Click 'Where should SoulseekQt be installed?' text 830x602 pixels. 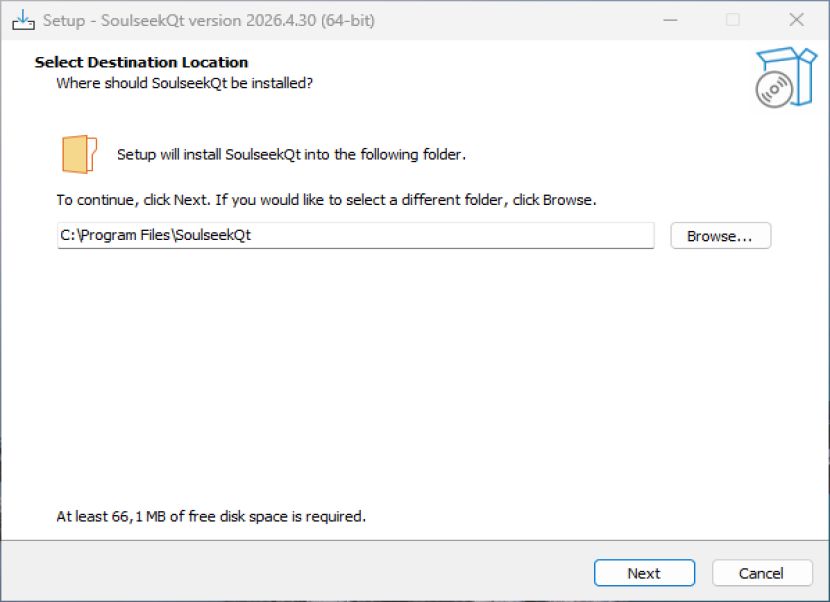[x=185, y=83]
